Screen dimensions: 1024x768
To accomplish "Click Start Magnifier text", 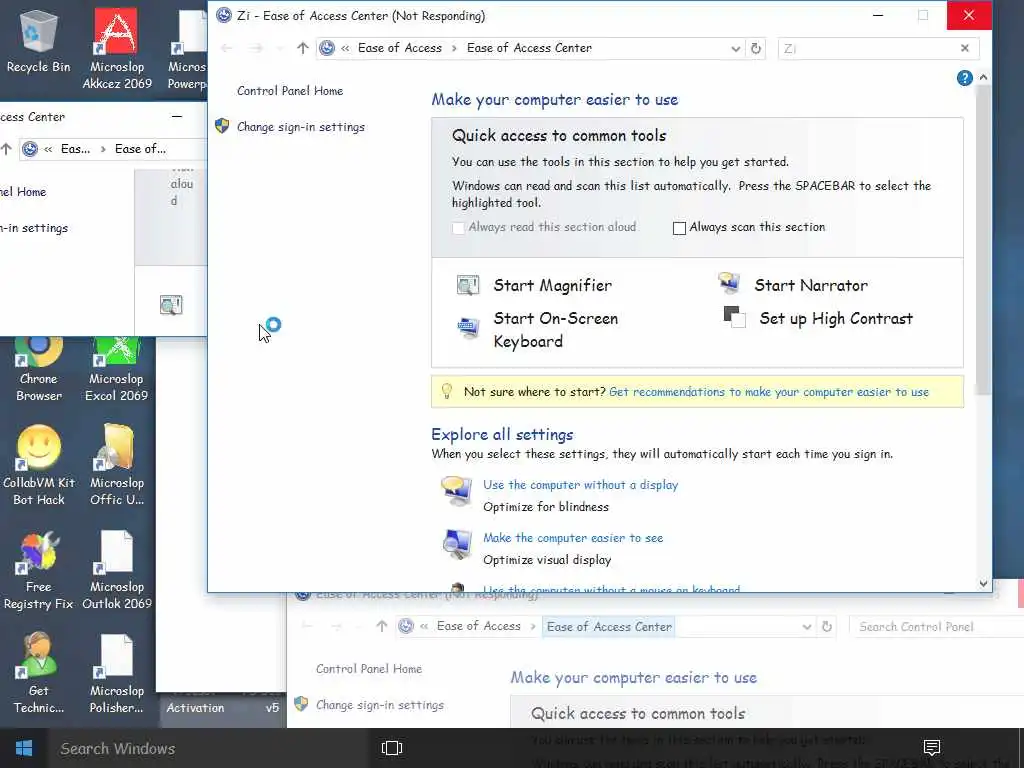I will tap(552, 285).
